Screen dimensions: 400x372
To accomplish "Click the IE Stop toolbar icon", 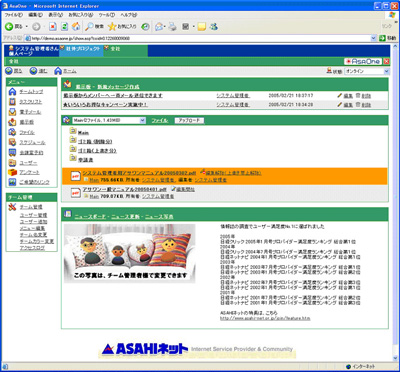I will click(x=53, y=27).
